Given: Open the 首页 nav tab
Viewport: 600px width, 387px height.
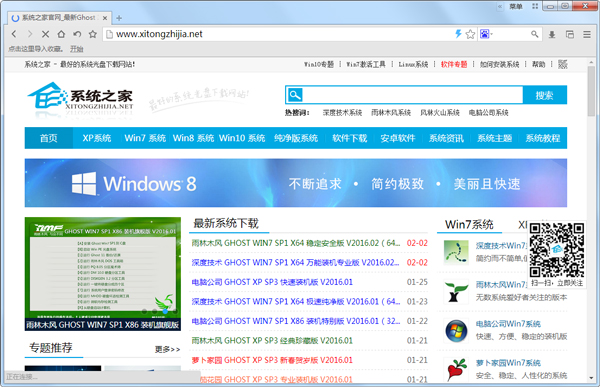Looking at the screenshot, I should pos(49,138).
